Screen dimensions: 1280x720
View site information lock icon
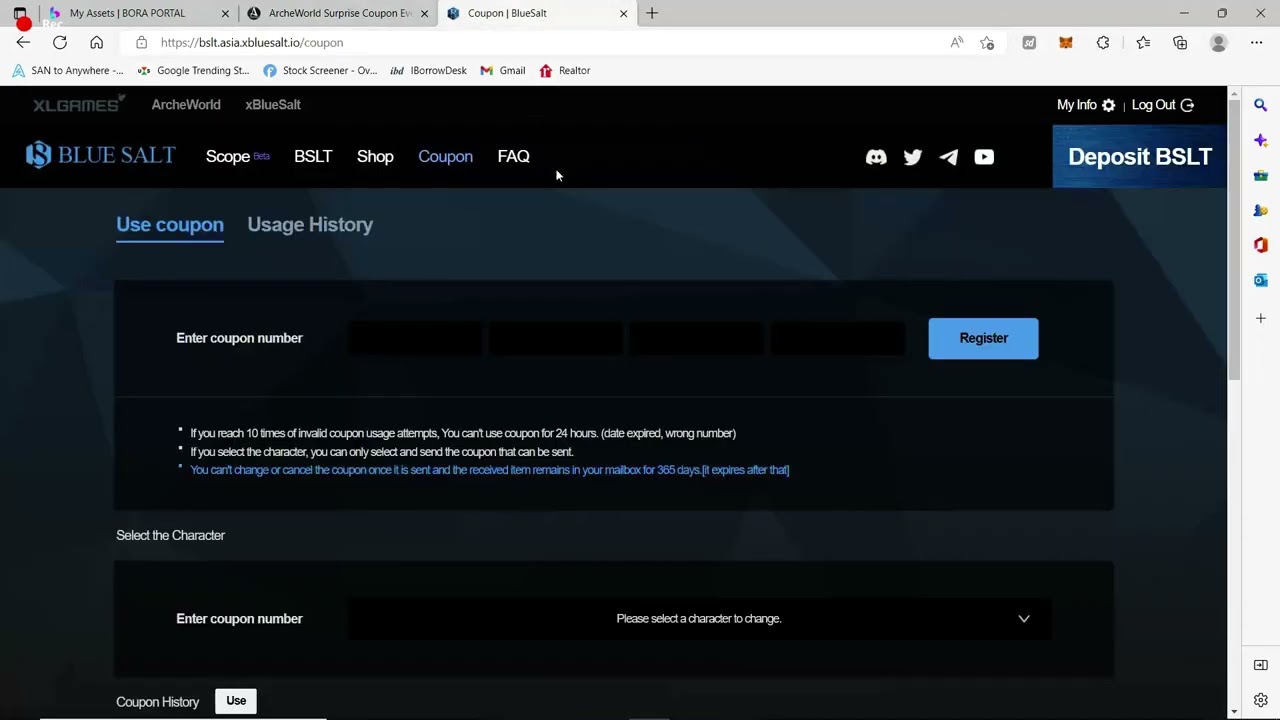[141, 42]
